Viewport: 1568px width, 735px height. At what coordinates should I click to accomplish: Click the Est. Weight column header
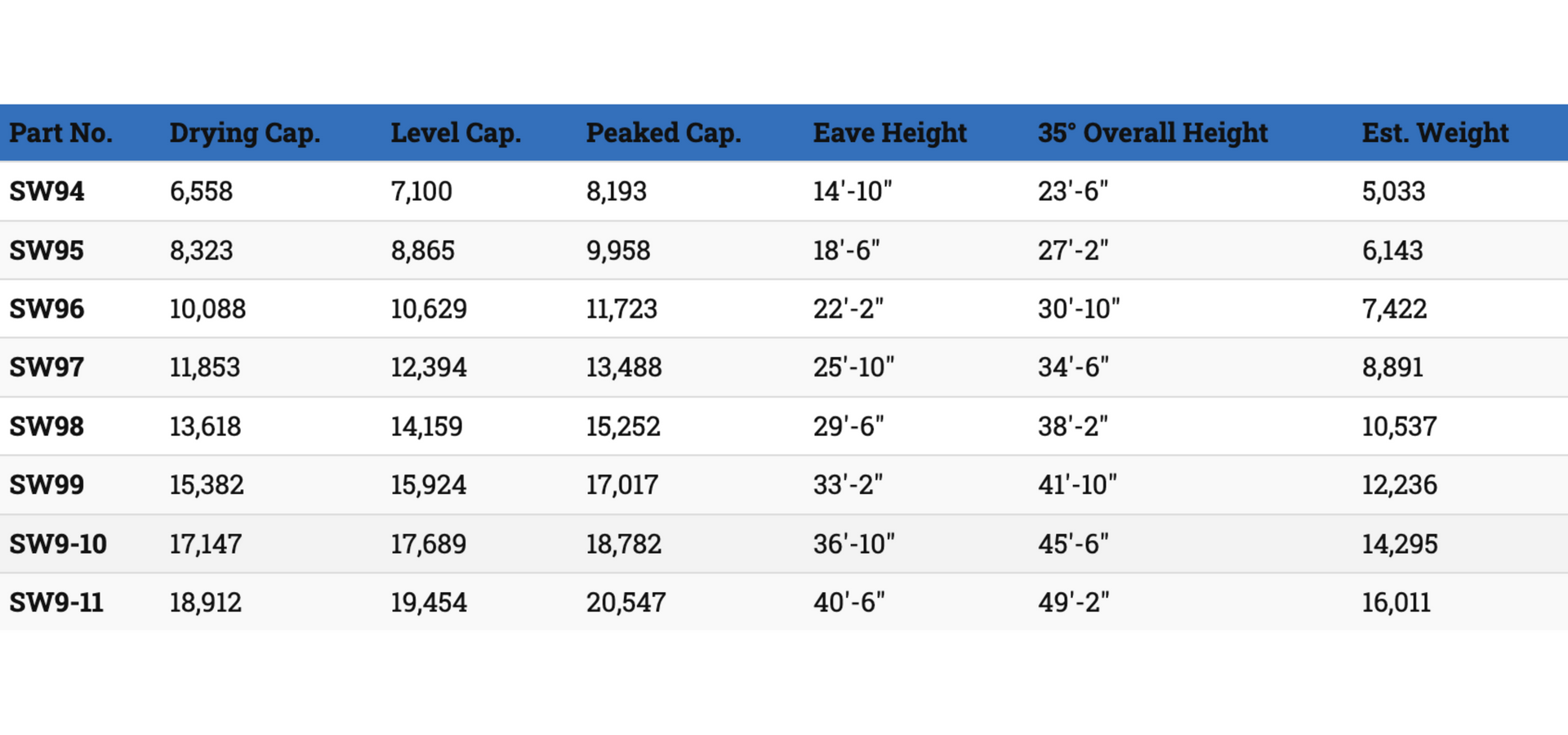pyautogui.click(x=1435, y=133)
